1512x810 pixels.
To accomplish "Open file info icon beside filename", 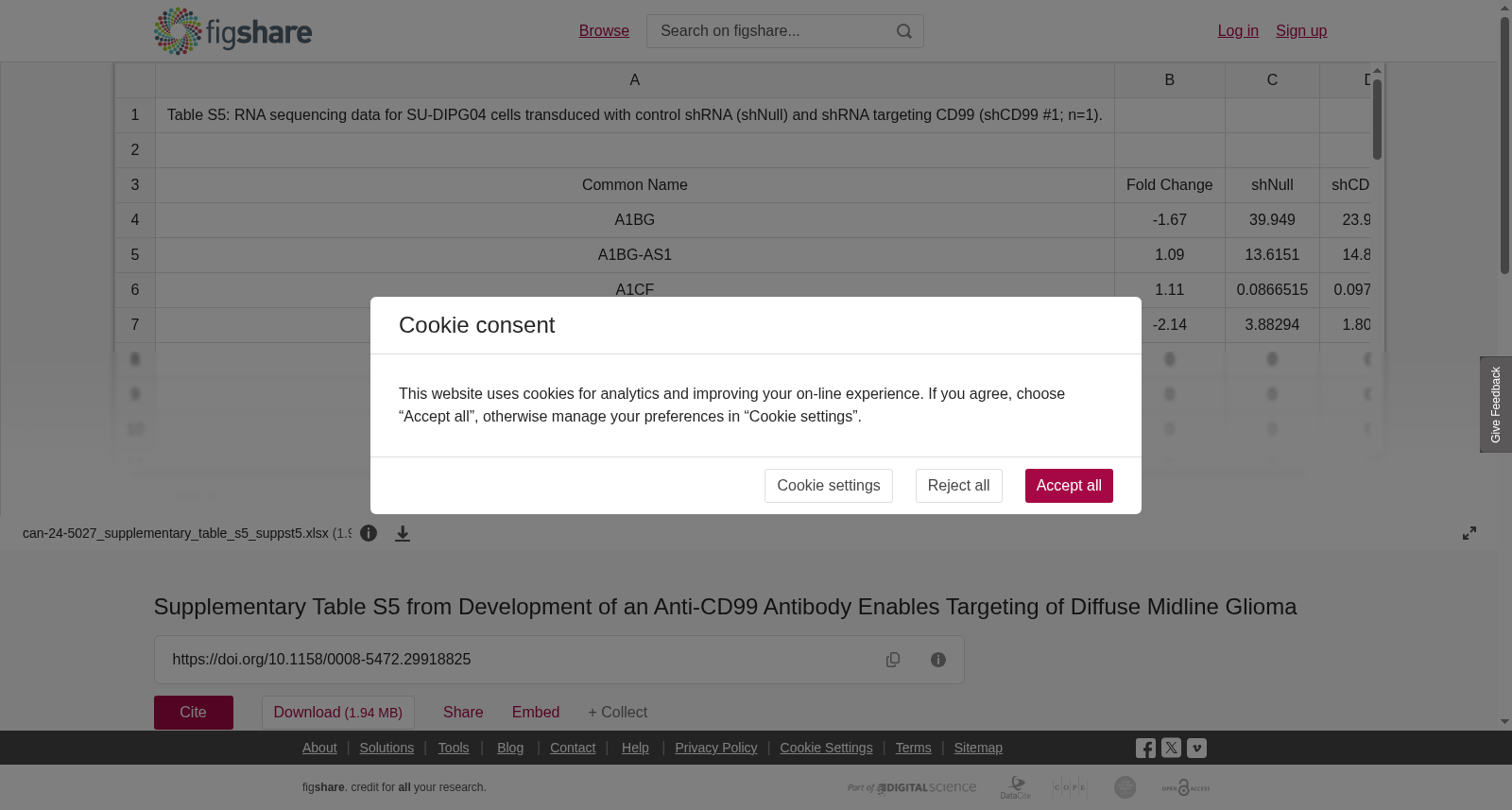I will [369, 533].
